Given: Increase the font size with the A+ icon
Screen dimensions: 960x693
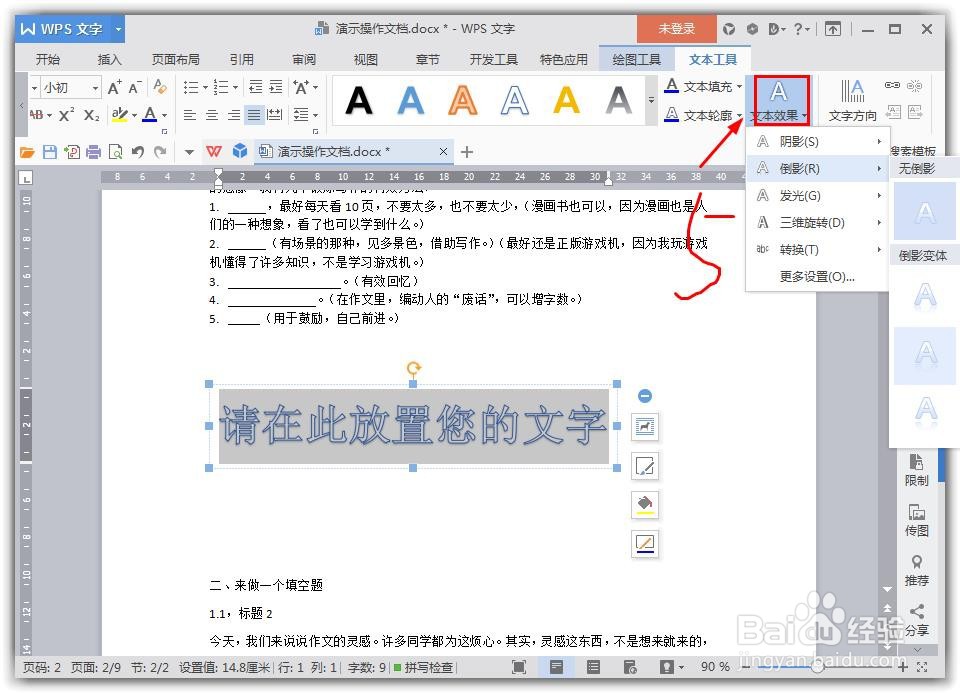Looking at the screenshot, I should 113,89.
